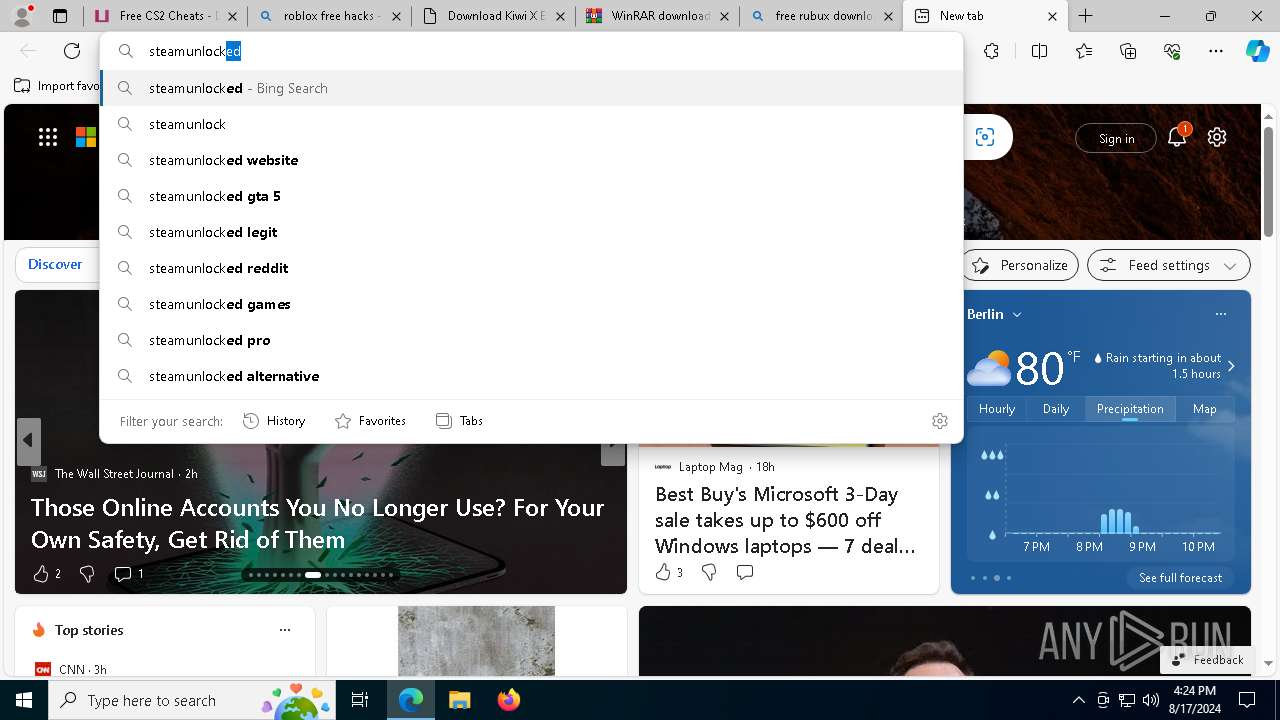Filter search by Tabs
1280x720 pixels.
459,421
